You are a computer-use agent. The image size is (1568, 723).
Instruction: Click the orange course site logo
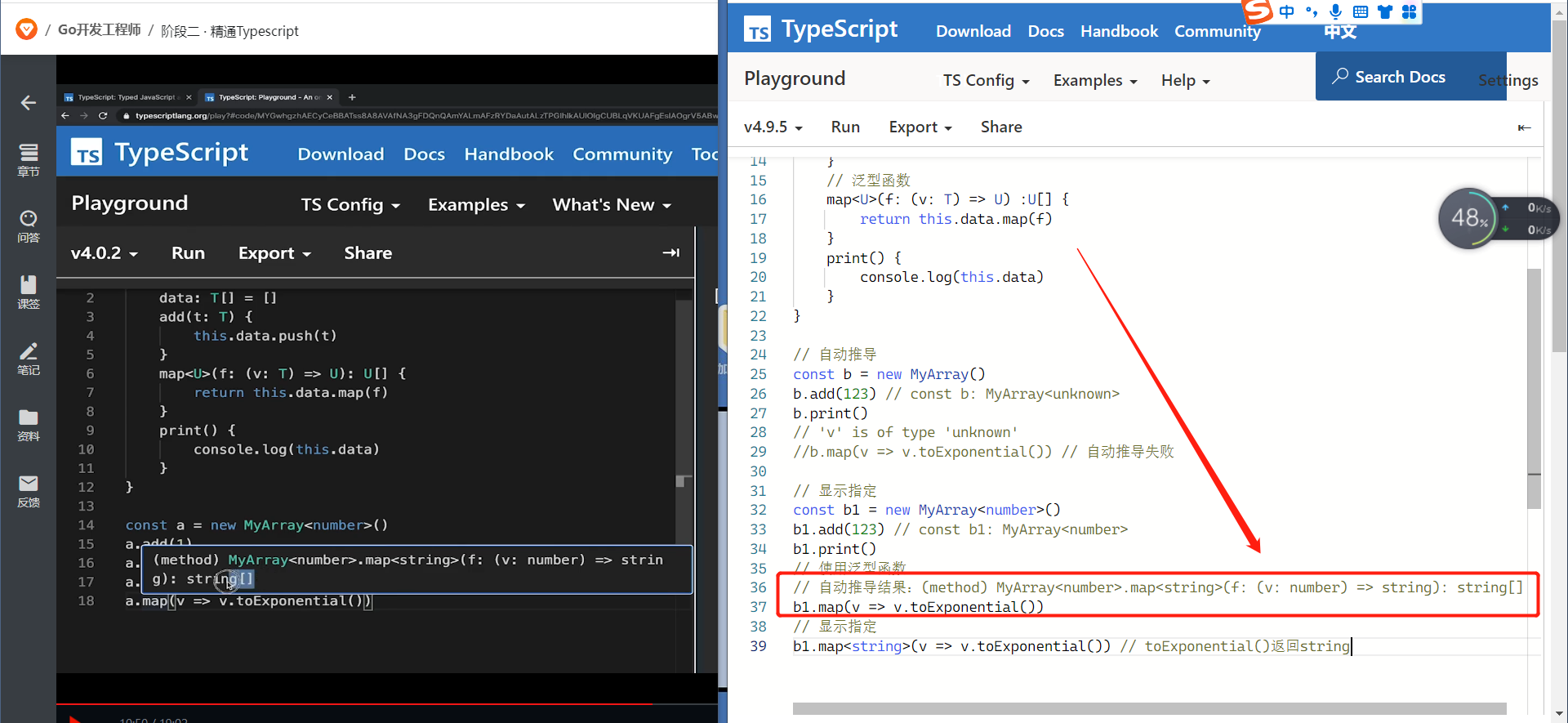[x=27, y=29]
